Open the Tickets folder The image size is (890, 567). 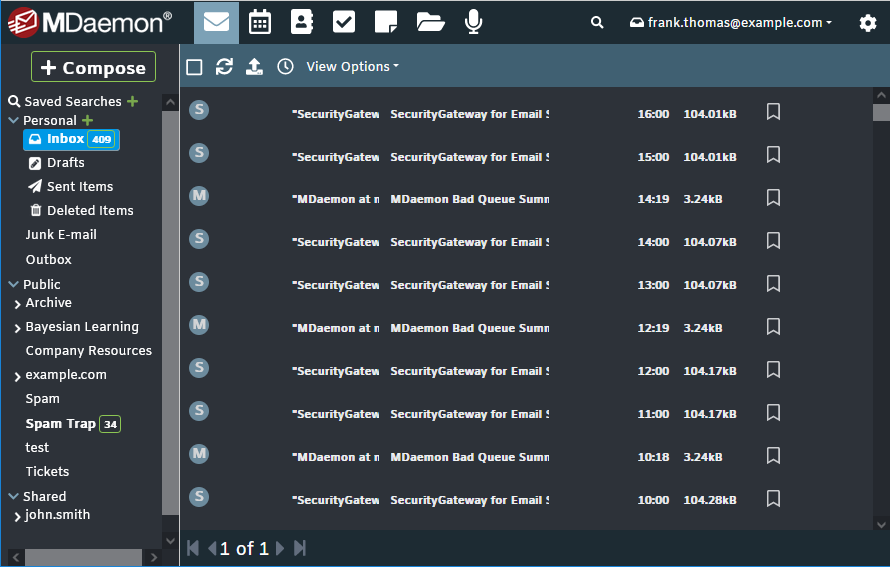(x=47, y=472)
